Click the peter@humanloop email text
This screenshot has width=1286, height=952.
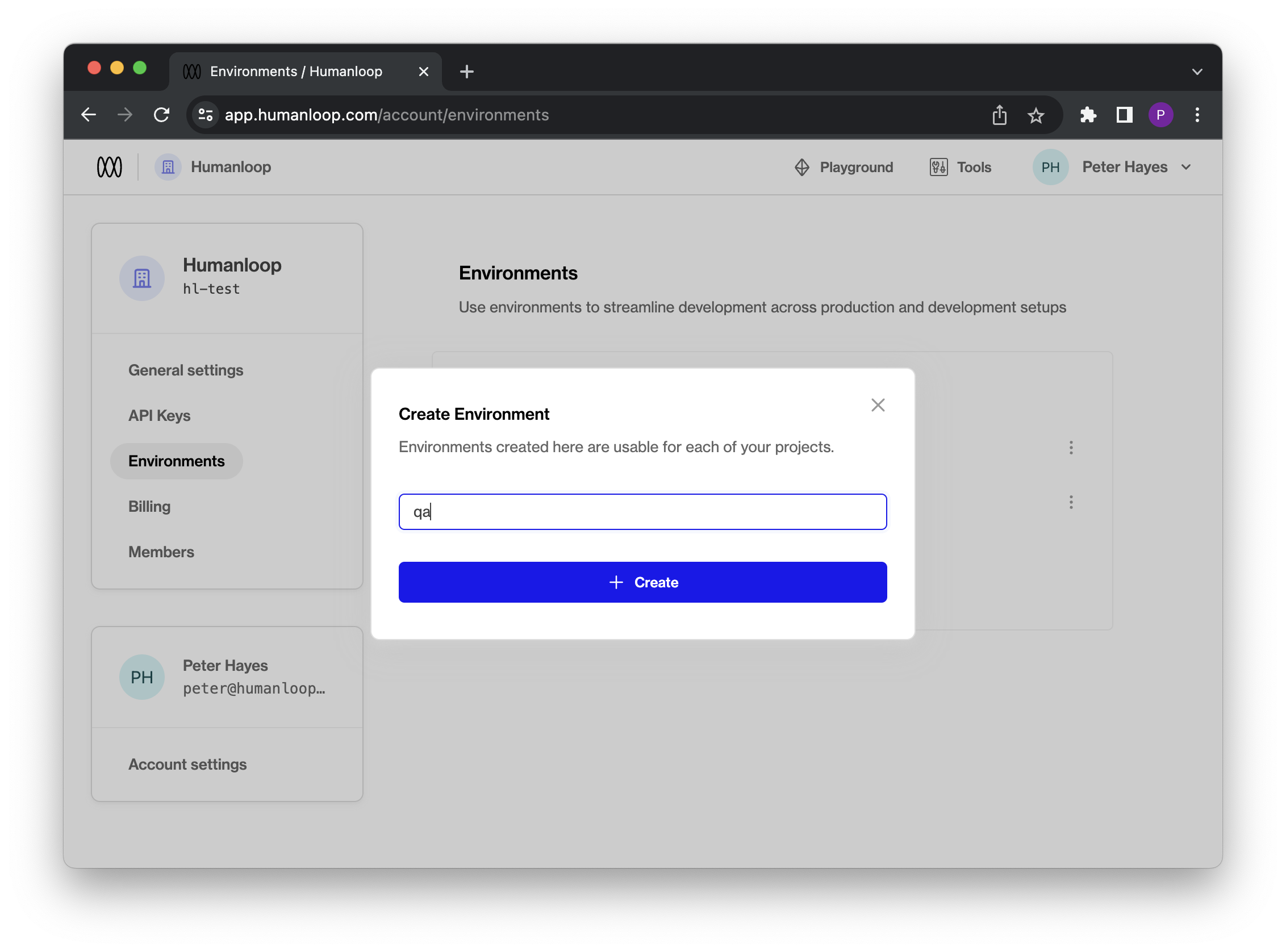tap(253, 689)
